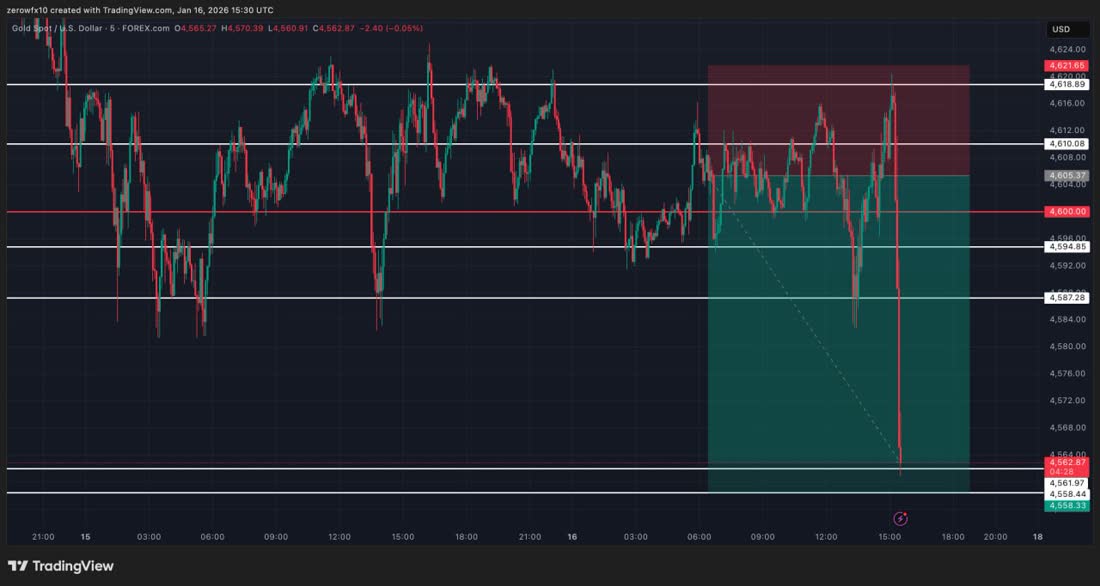This screenshot has height=586, width=1100.
Task: Click the Gold Spot / U.S. Dollar symbol title
Action: point(57,28)
